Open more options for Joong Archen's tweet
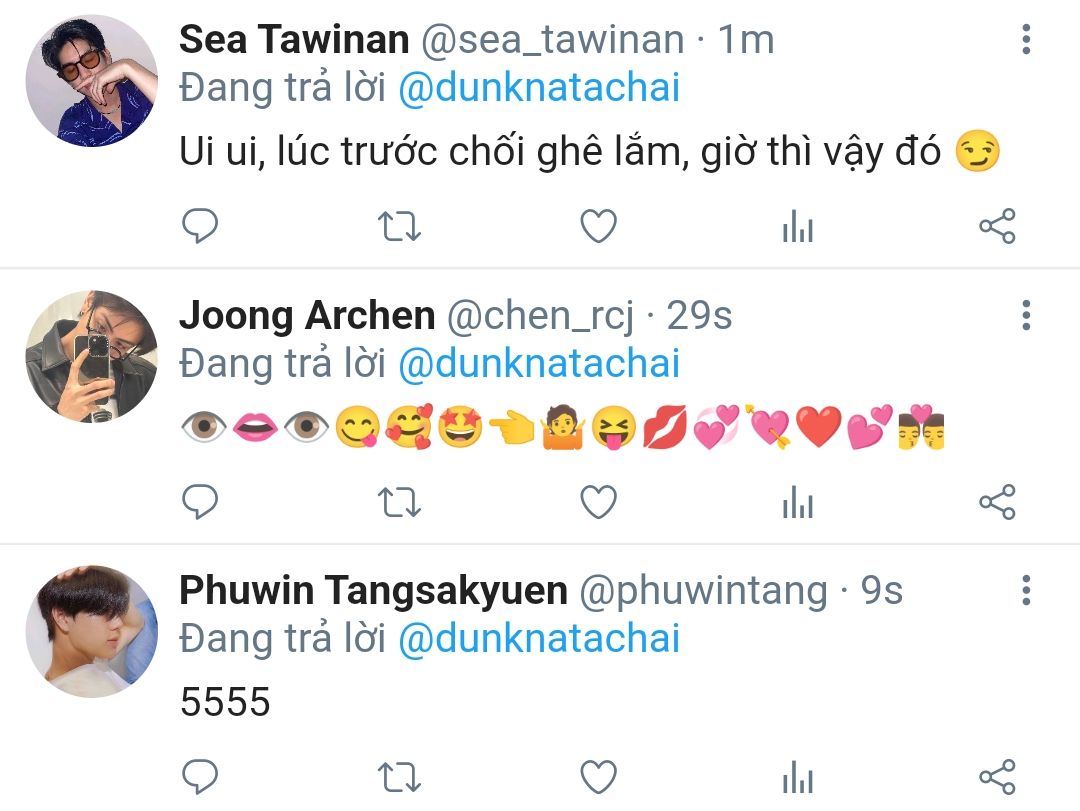Screen dimensions: 1080x811 click(x=1026, y=315)
